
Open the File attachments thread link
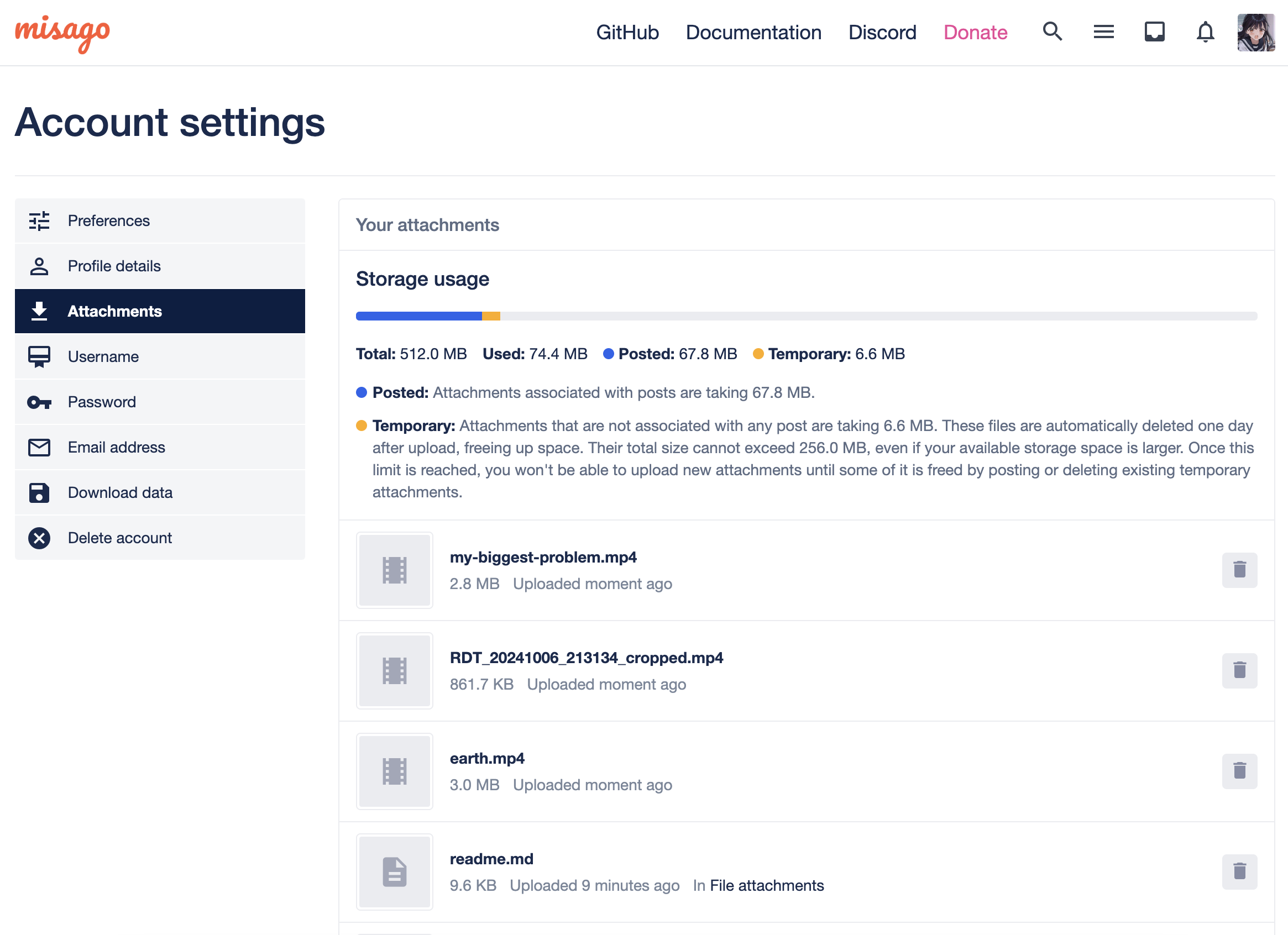click(767, 885)
